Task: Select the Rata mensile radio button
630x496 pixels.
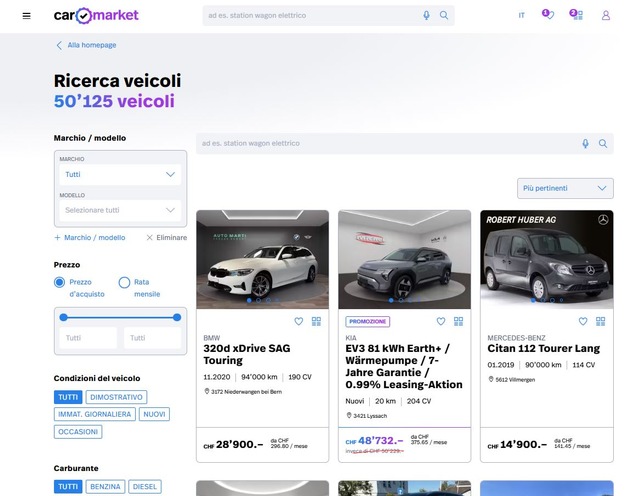Action: pyautogui.click(x=124, y=283)
